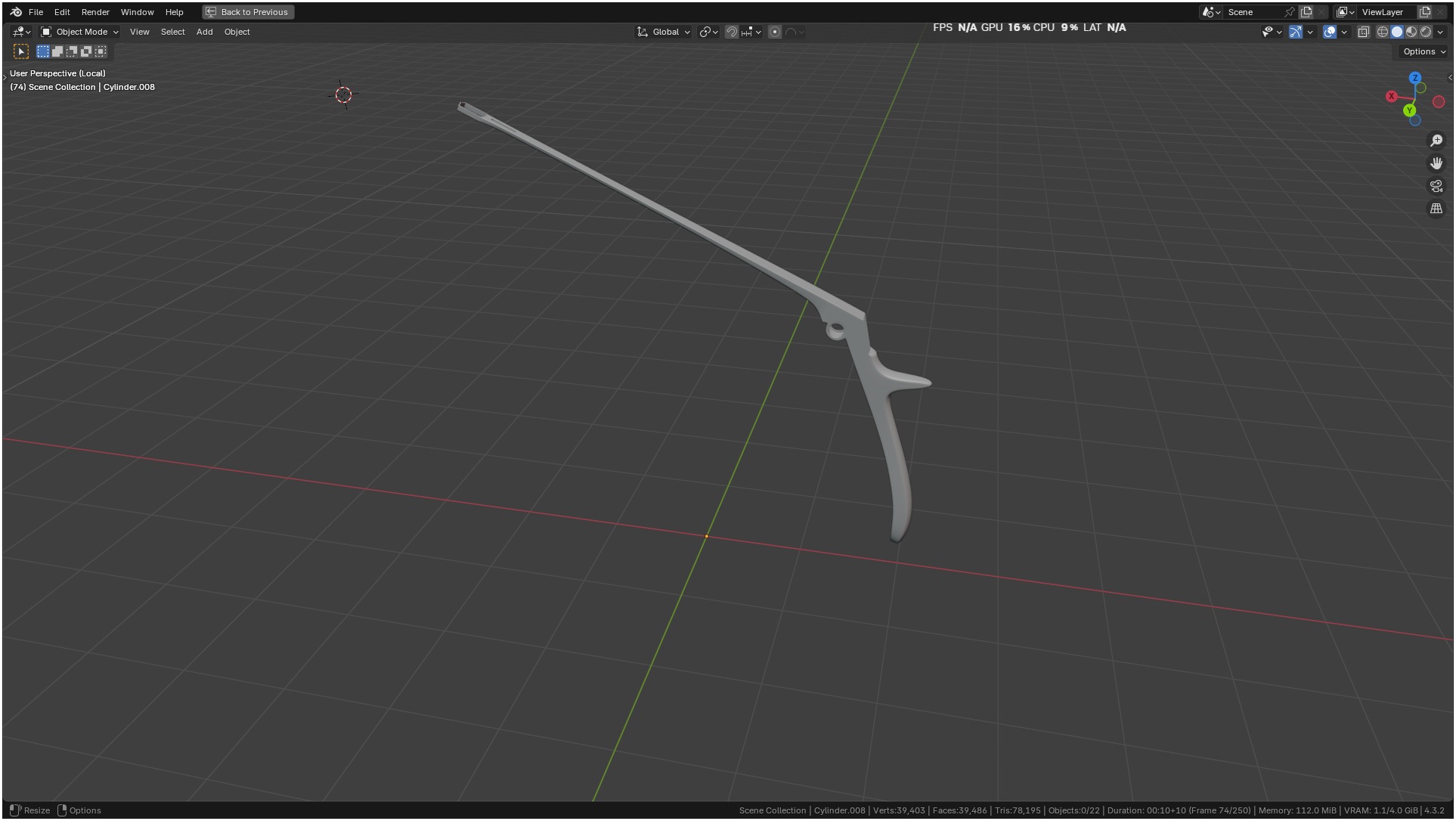The width and height of the screenshot is (1456, 821).
Task: Click the Y axis on the navigation gizmo
Action: pos(1409,110)
